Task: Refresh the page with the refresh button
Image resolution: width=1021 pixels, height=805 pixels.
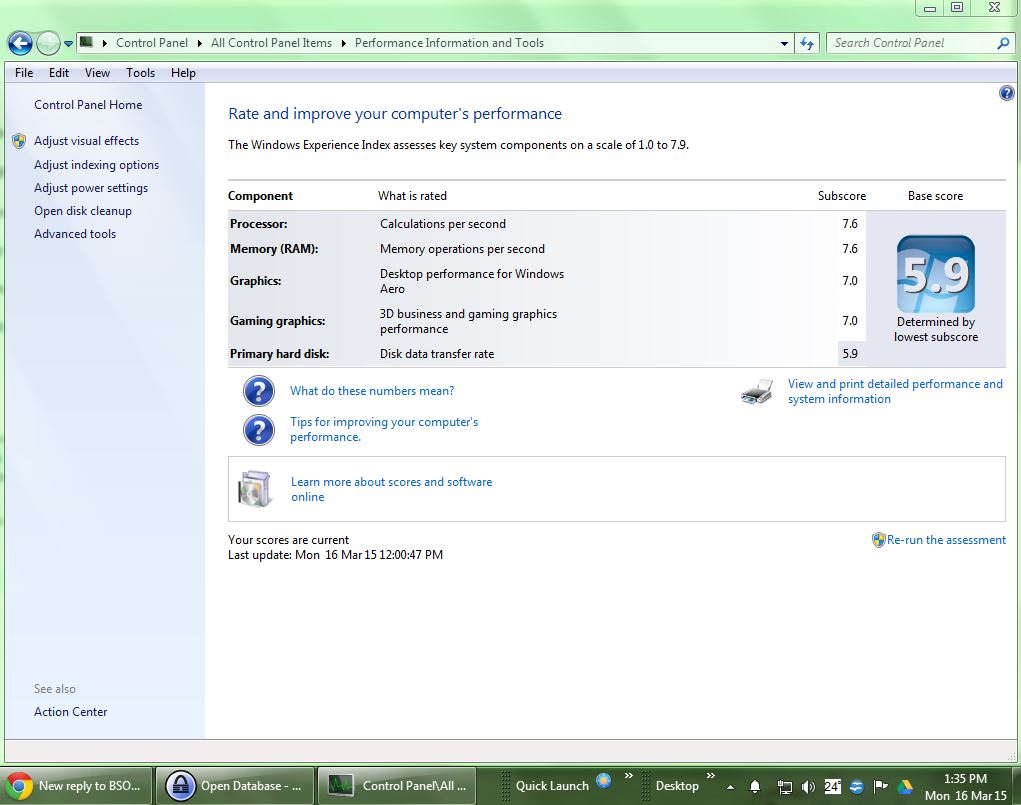Action: coord(807,44)
